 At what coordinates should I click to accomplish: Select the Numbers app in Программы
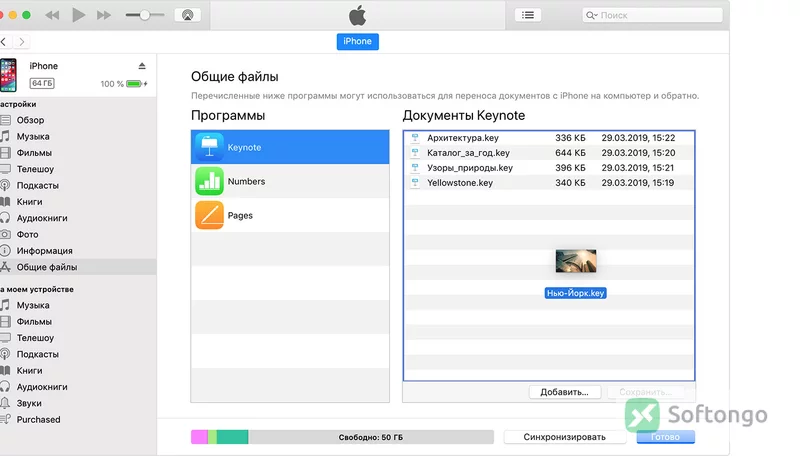(x=290, y=181)
